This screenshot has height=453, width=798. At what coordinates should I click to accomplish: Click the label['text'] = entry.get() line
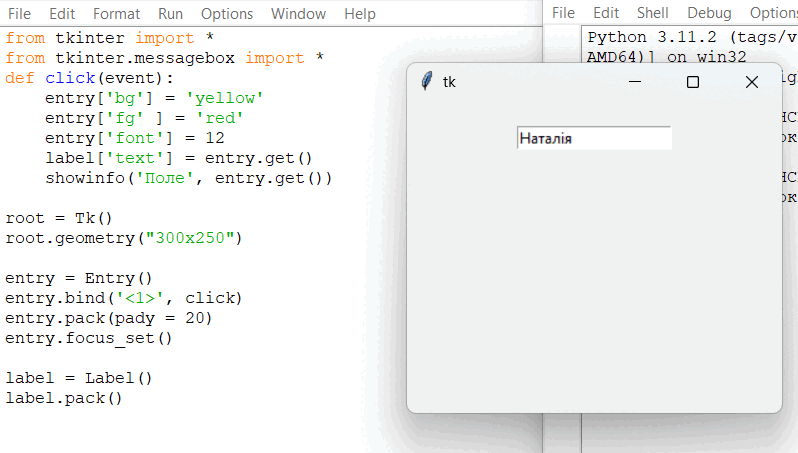click(179, 158)
